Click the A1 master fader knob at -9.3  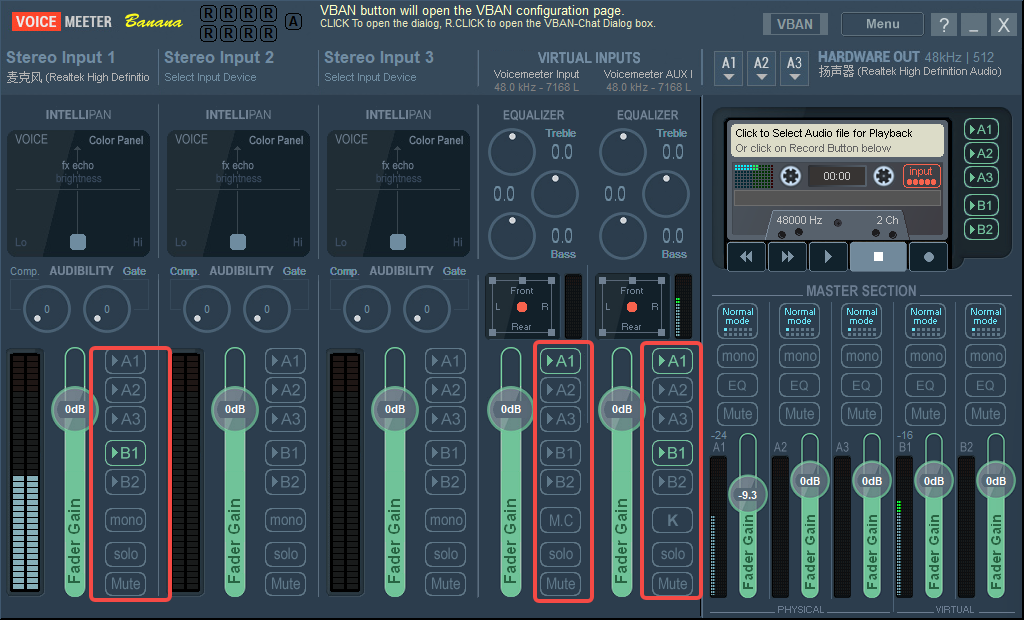[747, 495]
